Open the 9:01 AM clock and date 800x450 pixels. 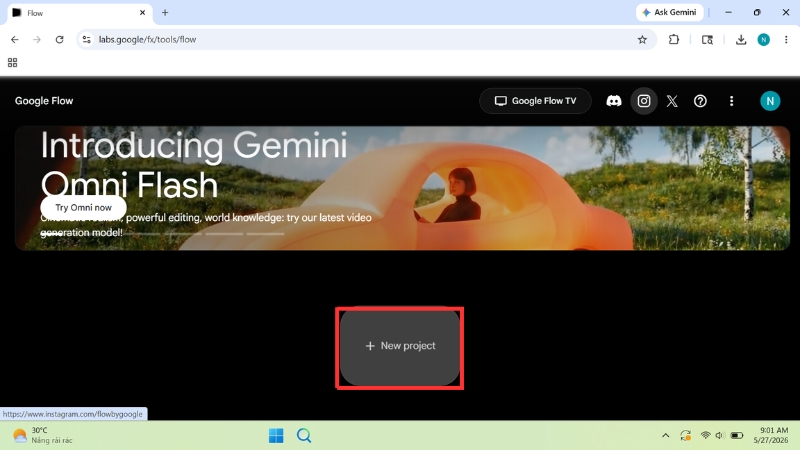(771, 435)
